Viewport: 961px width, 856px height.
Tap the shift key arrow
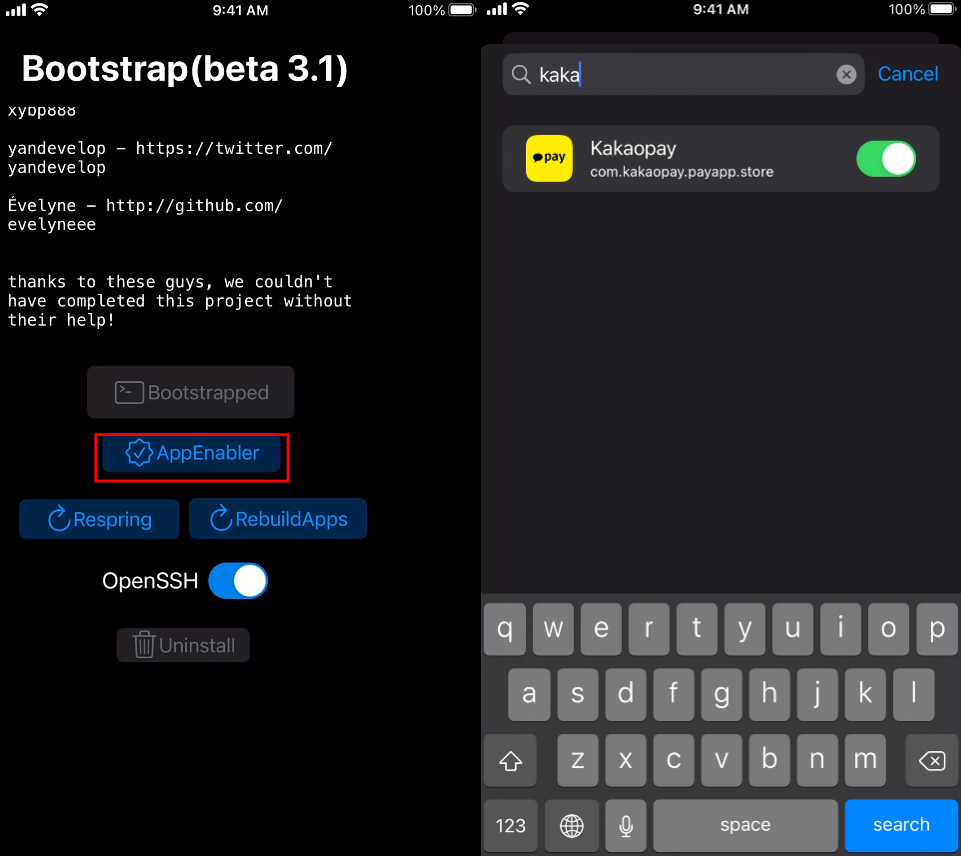[x=510, y=760]
